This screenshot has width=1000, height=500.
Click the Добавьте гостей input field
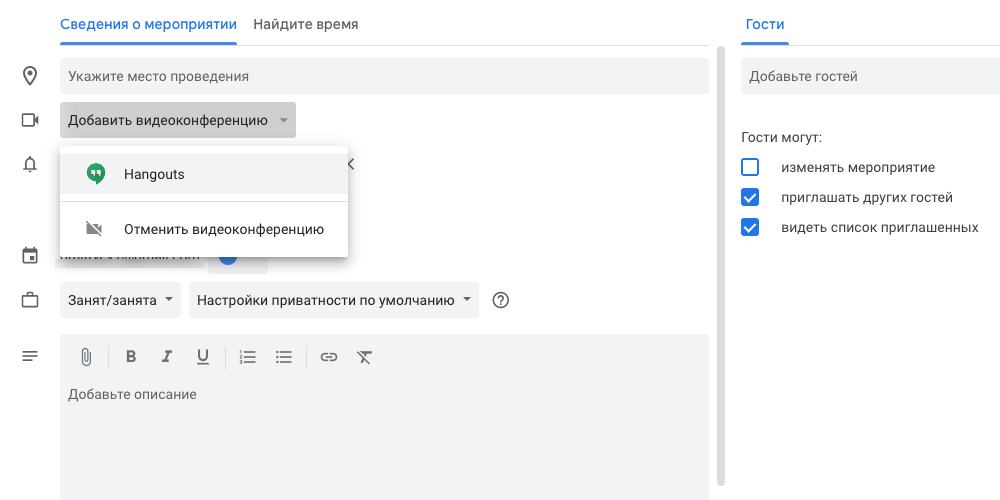pyautogui.click(x=871, y=77)
